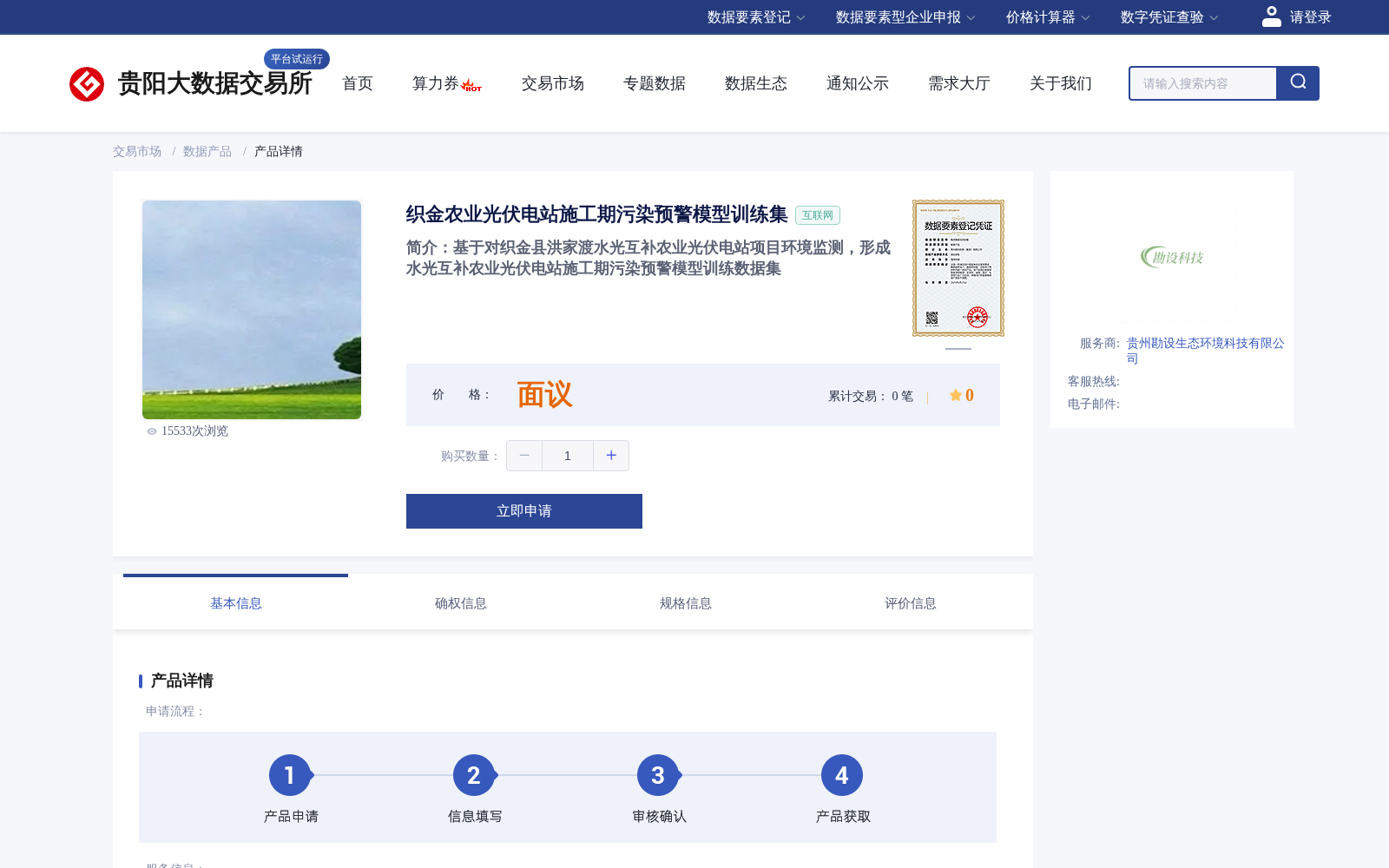Image resolution: width=1389 pixels, height=868 pixels.
Task: Open the product landscape image
Action: [x=252, y=310]
